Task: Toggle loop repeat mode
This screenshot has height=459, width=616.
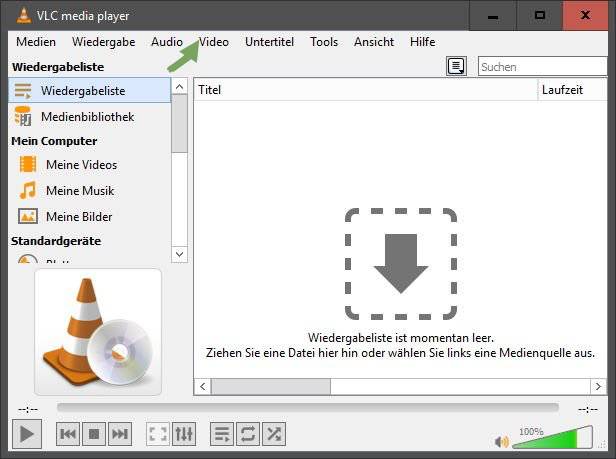Action: tap(248, 434)
